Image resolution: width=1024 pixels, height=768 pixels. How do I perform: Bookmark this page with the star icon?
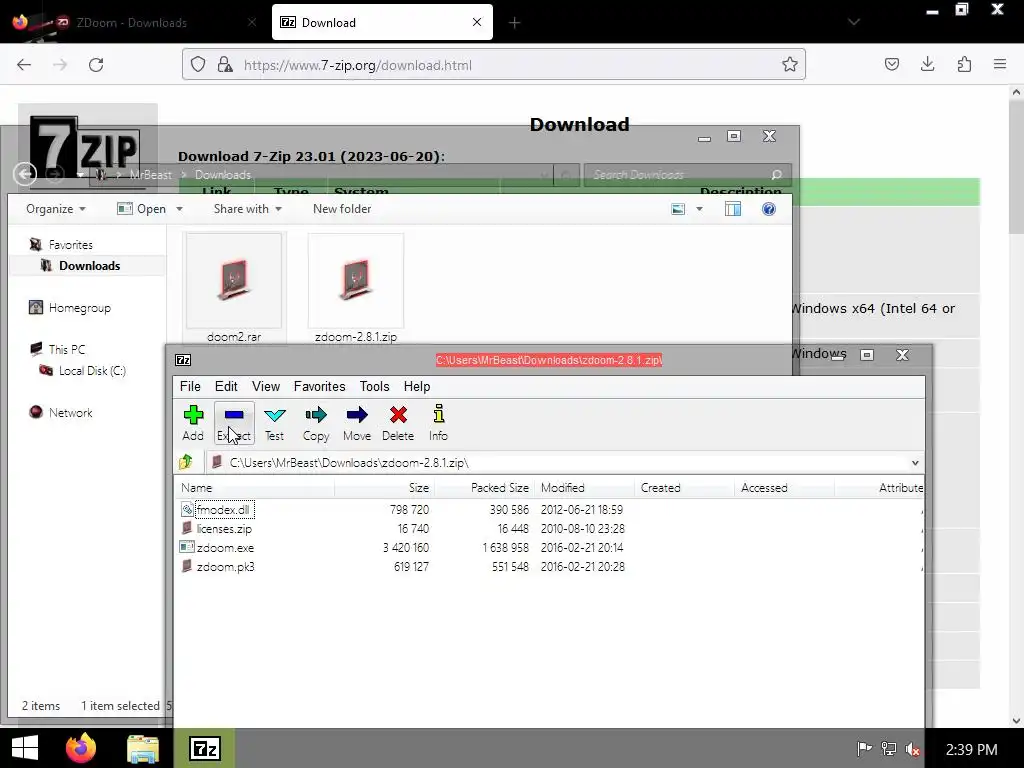point(790,65)
